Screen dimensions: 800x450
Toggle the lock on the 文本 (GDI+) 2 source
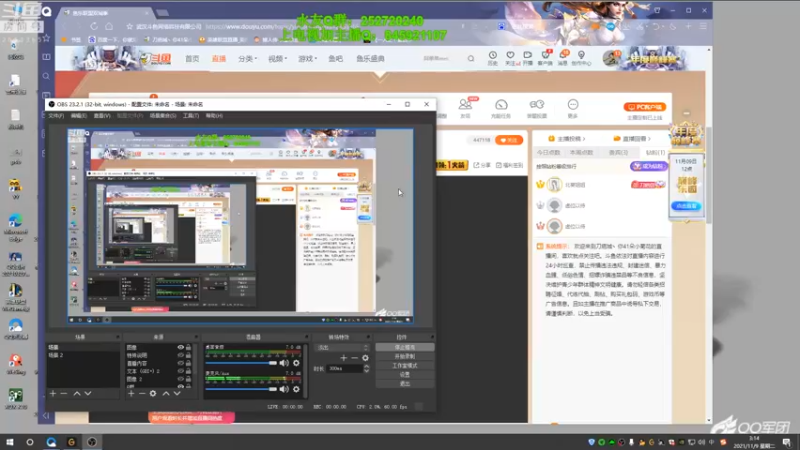coord(189,371)
